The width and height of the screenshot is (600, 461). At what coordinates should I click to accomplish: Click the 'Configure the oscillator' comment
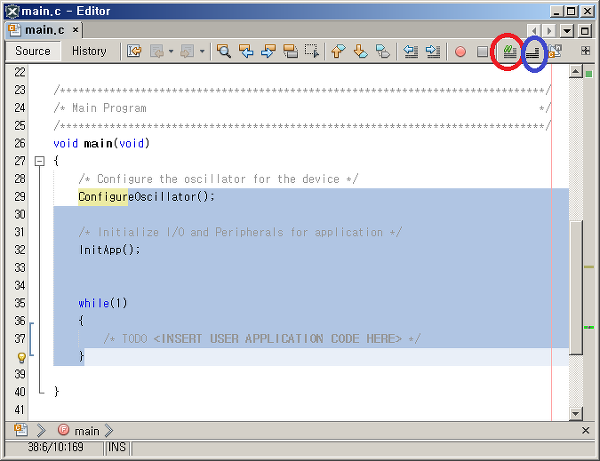(x=218, y=179)
